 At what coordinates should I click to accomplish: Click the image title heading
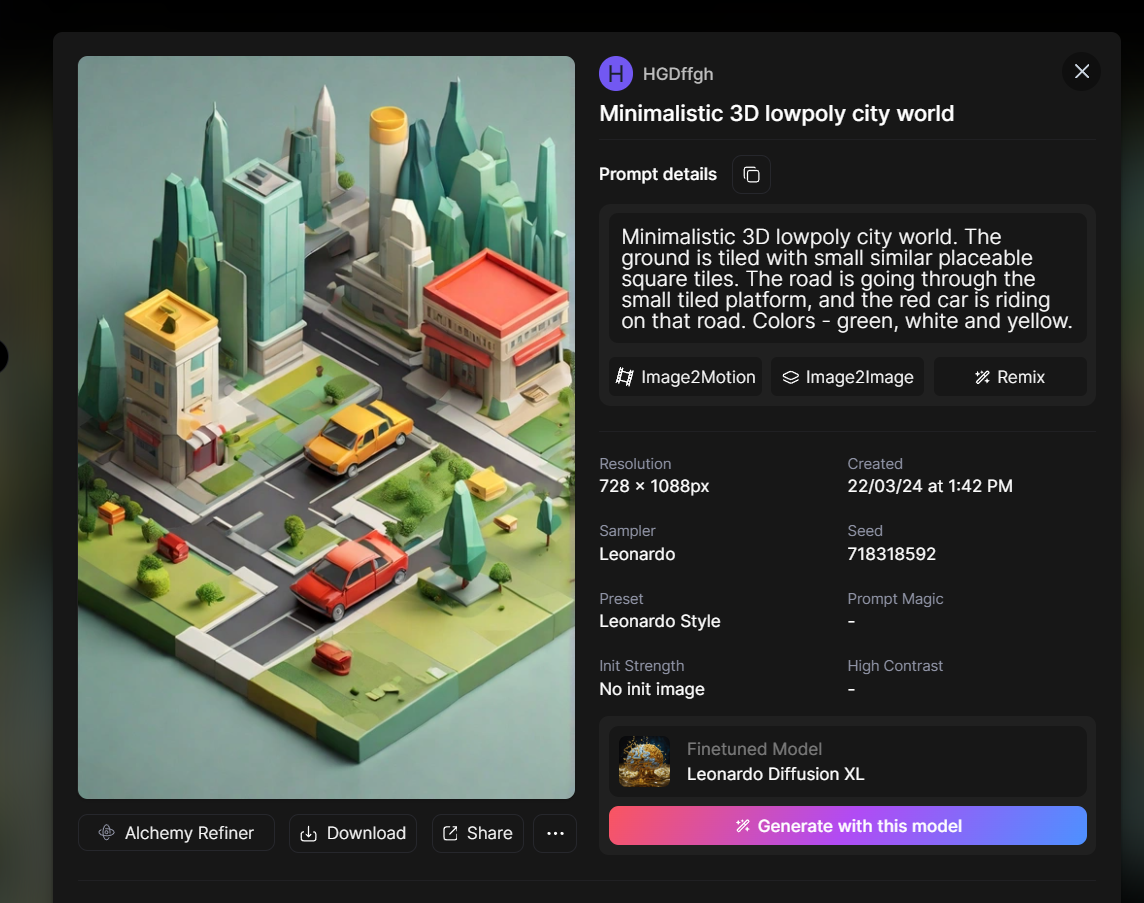(776, 114)
